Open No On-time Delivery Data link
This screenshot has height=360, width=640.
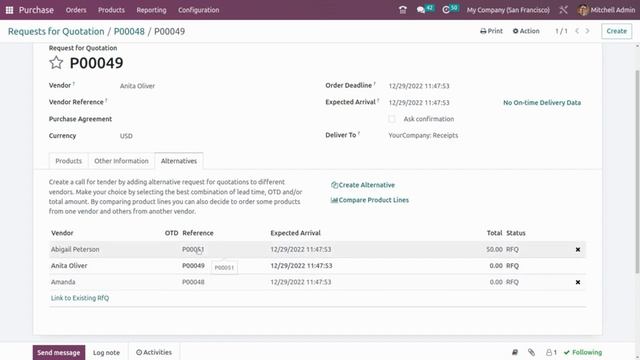coord(542,103)
